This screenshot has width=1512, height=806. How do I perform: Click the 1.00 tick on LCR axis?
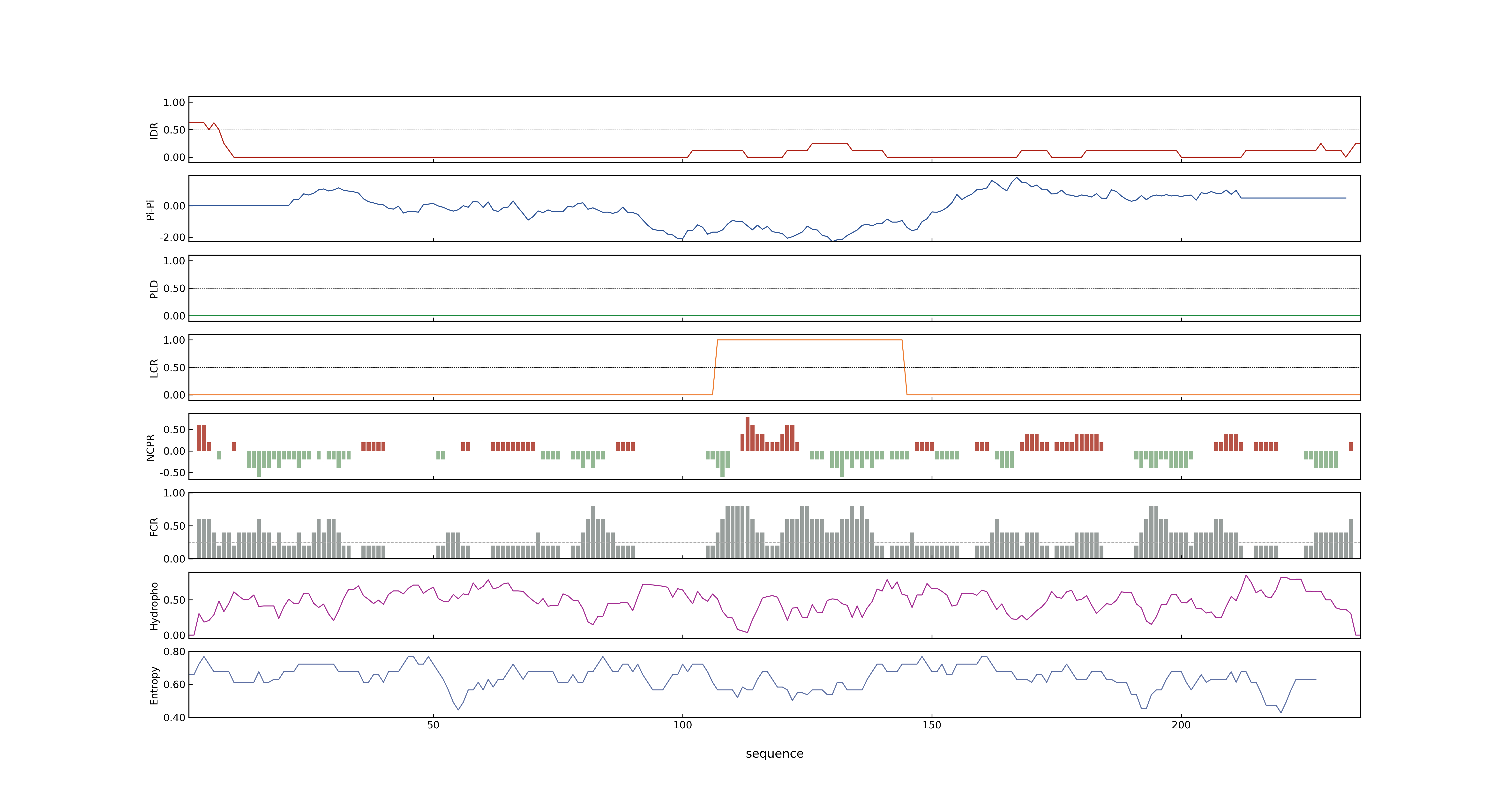pyautogui.click(x=174, y=340)
